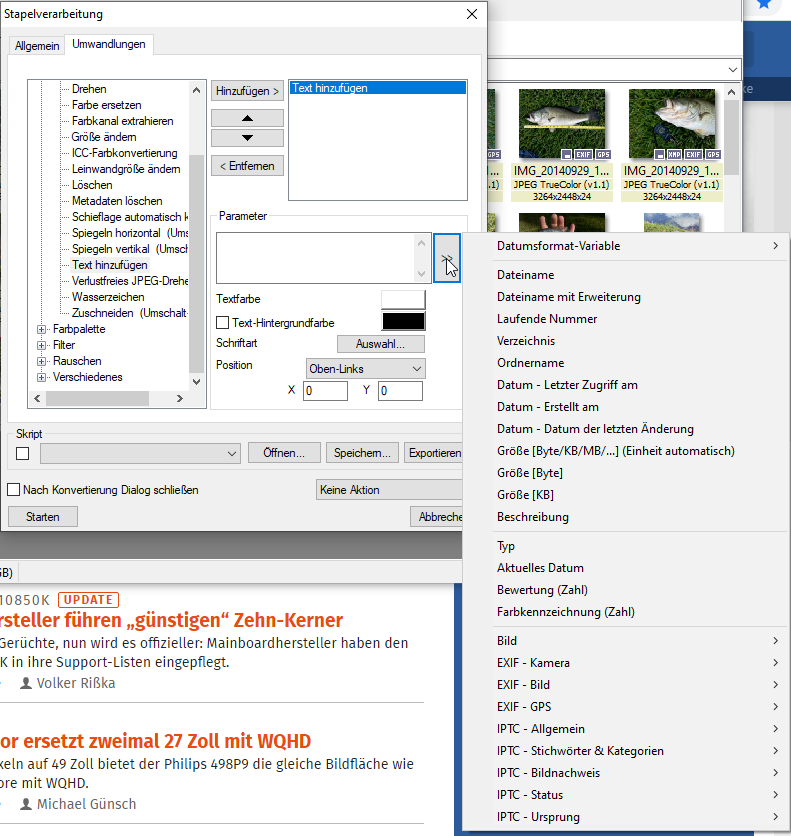This screenshot has width=791, height=836.
Task: Click the blue star icon in browser
Action: click(764, 4)
